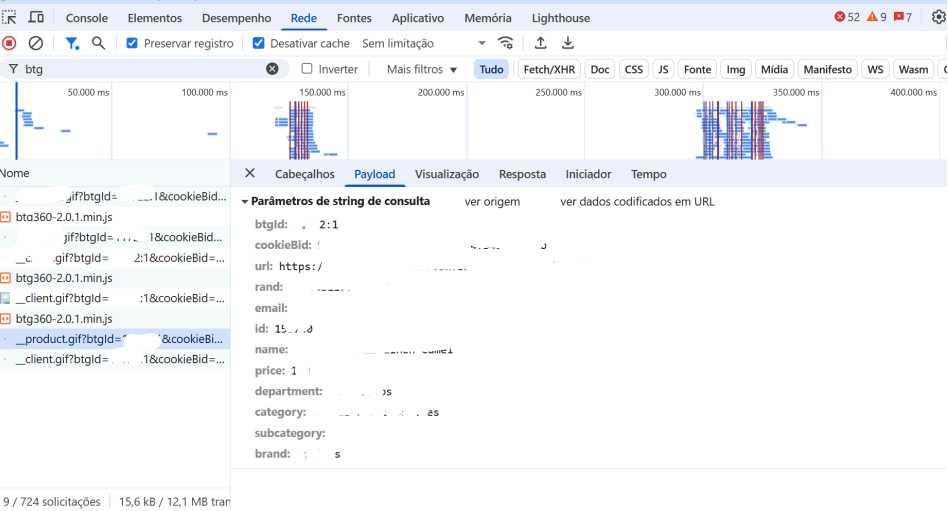Click the department parameter label
This screenshot has width=948, height=511.
tap(289, 391)
